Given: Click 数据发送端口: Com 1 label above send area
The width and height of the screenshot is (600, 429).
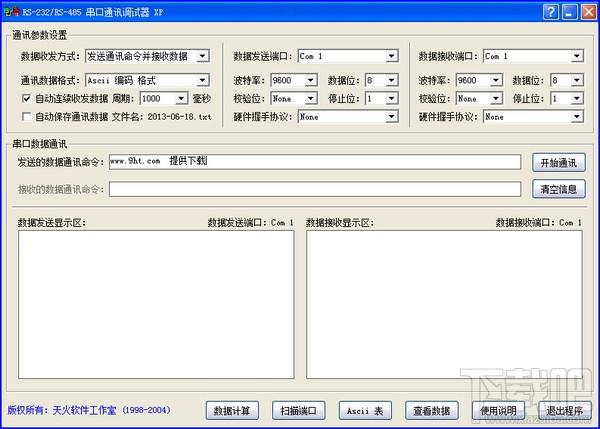Looking at the screenshot, I should [251, 222].
